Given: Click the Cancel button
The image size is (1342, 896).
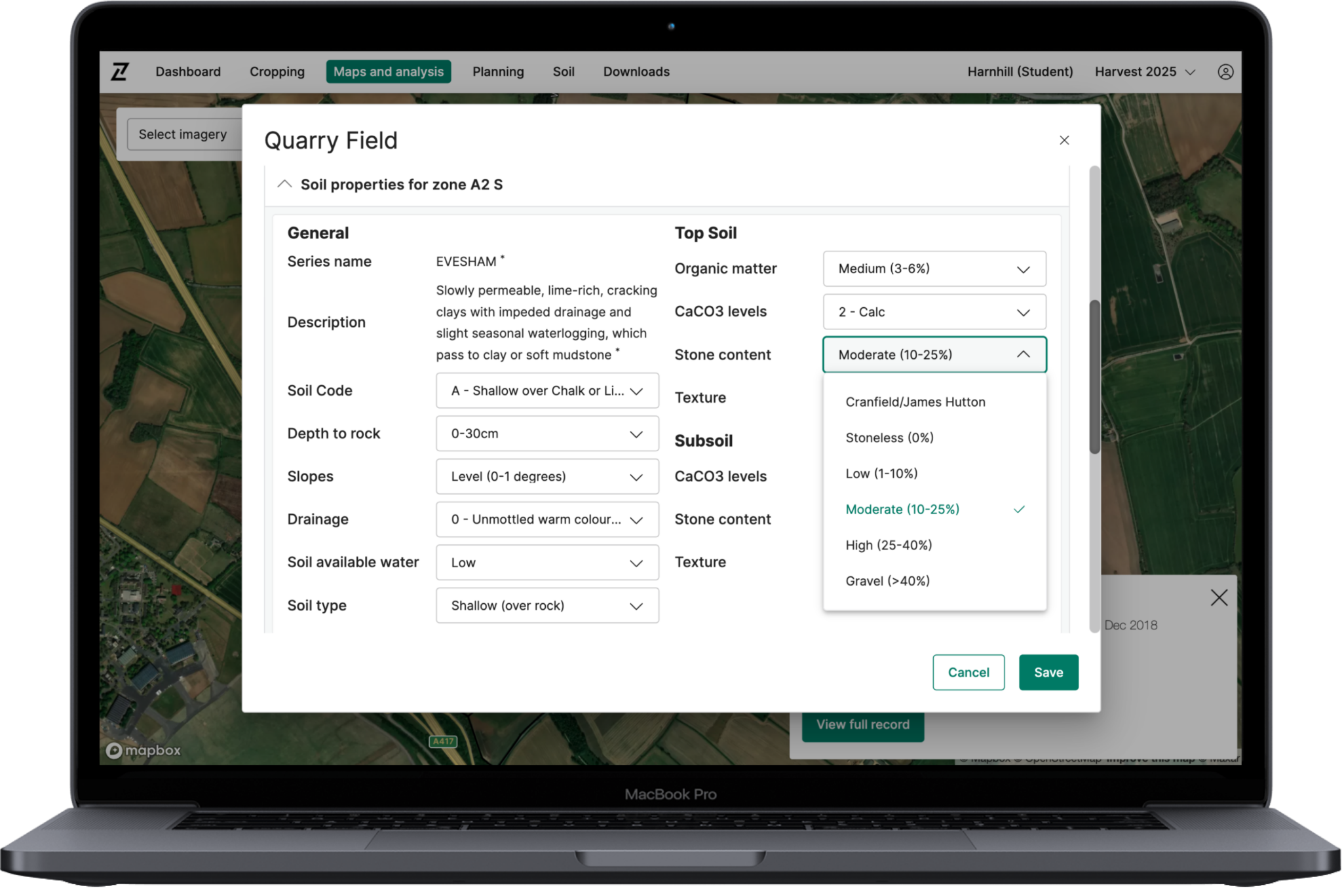Looking at the screenshot, I should tap(968, 672).
